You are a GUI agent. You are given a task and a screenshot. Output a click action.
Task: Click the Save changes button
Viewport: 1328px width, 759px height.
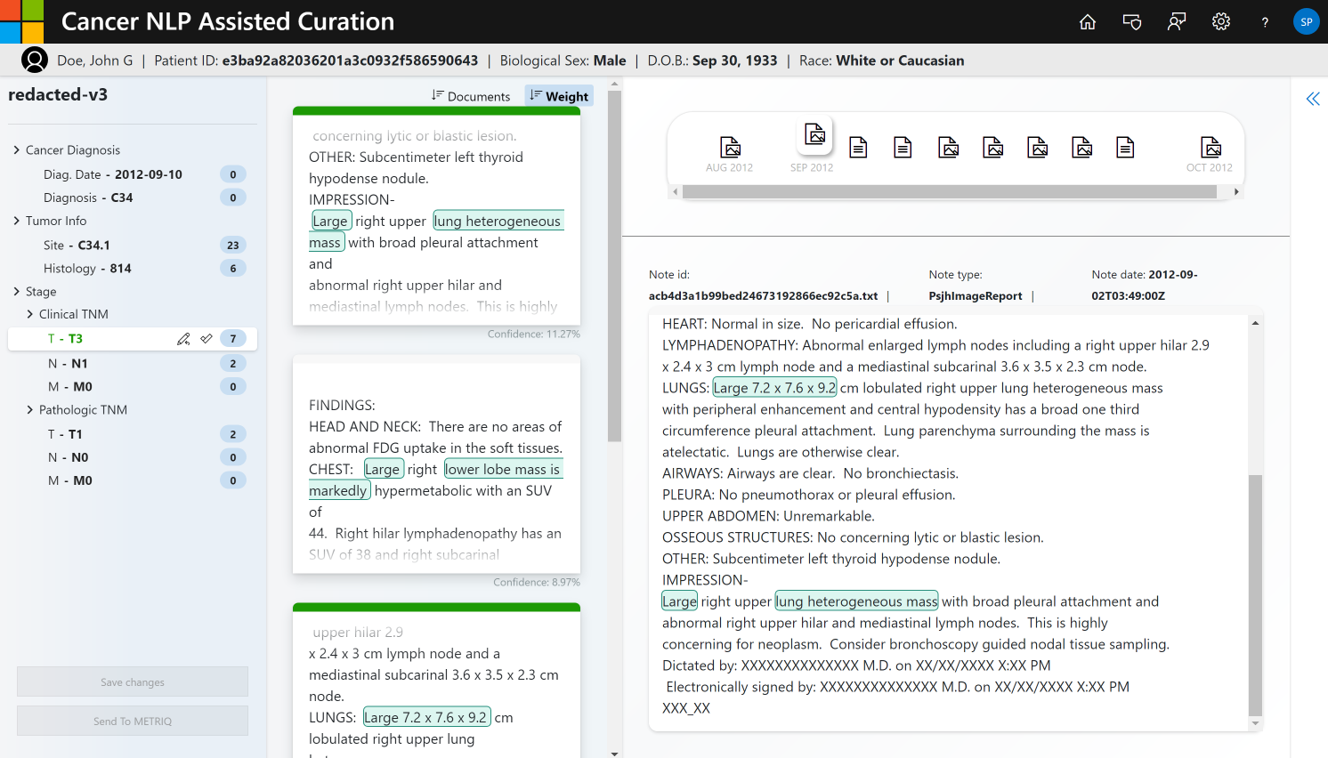point(132,682)
